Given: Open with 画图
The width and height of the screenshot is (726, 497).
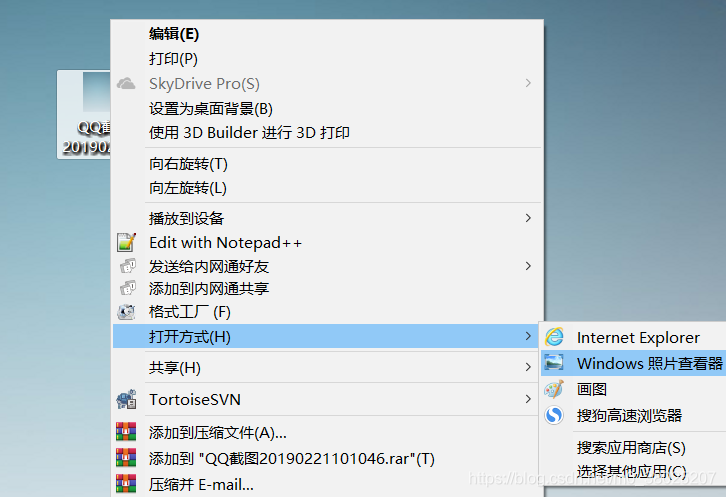Looking at the screenshot, I should [x=633, y=389].
